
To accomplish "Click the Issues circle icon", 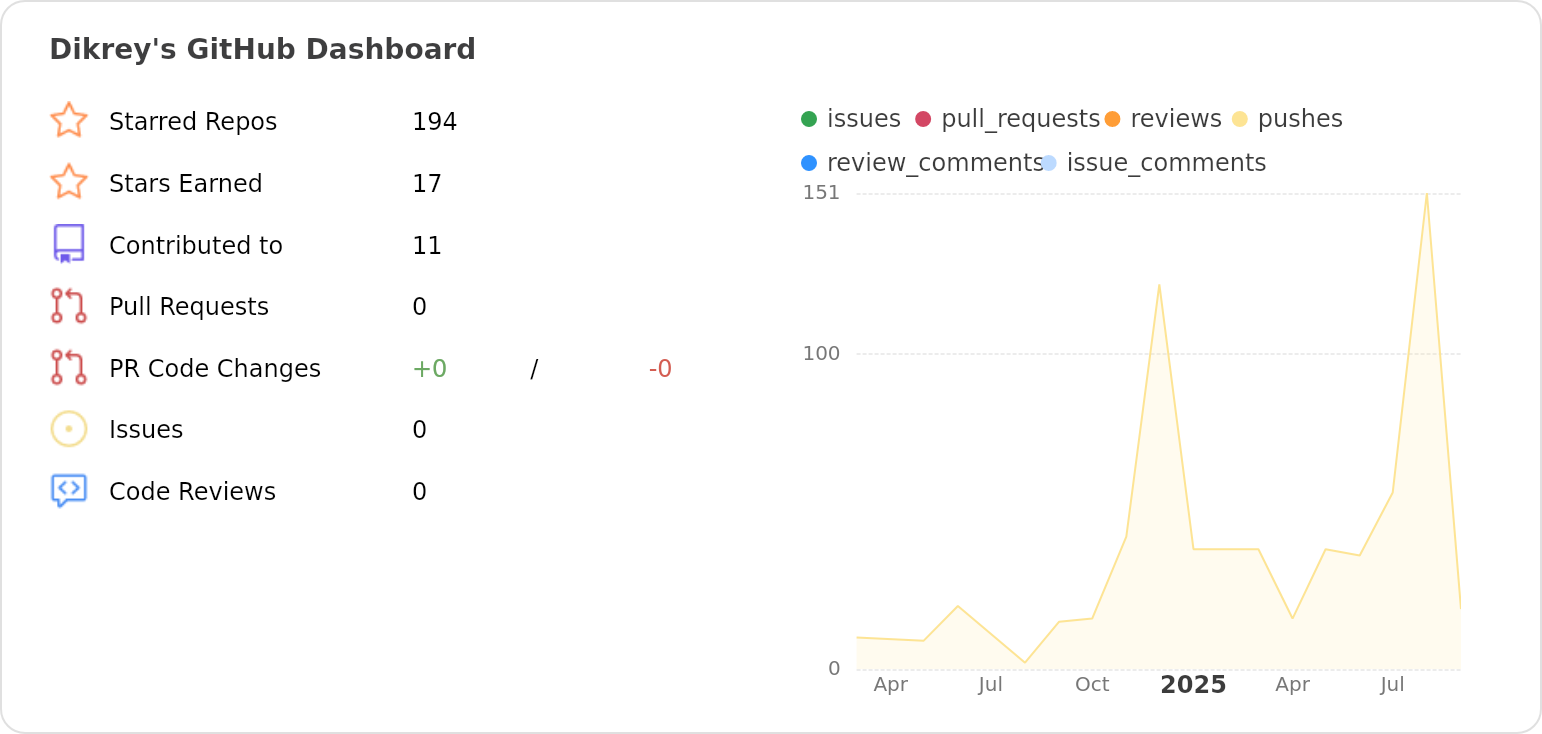I will tap(69, 429).
